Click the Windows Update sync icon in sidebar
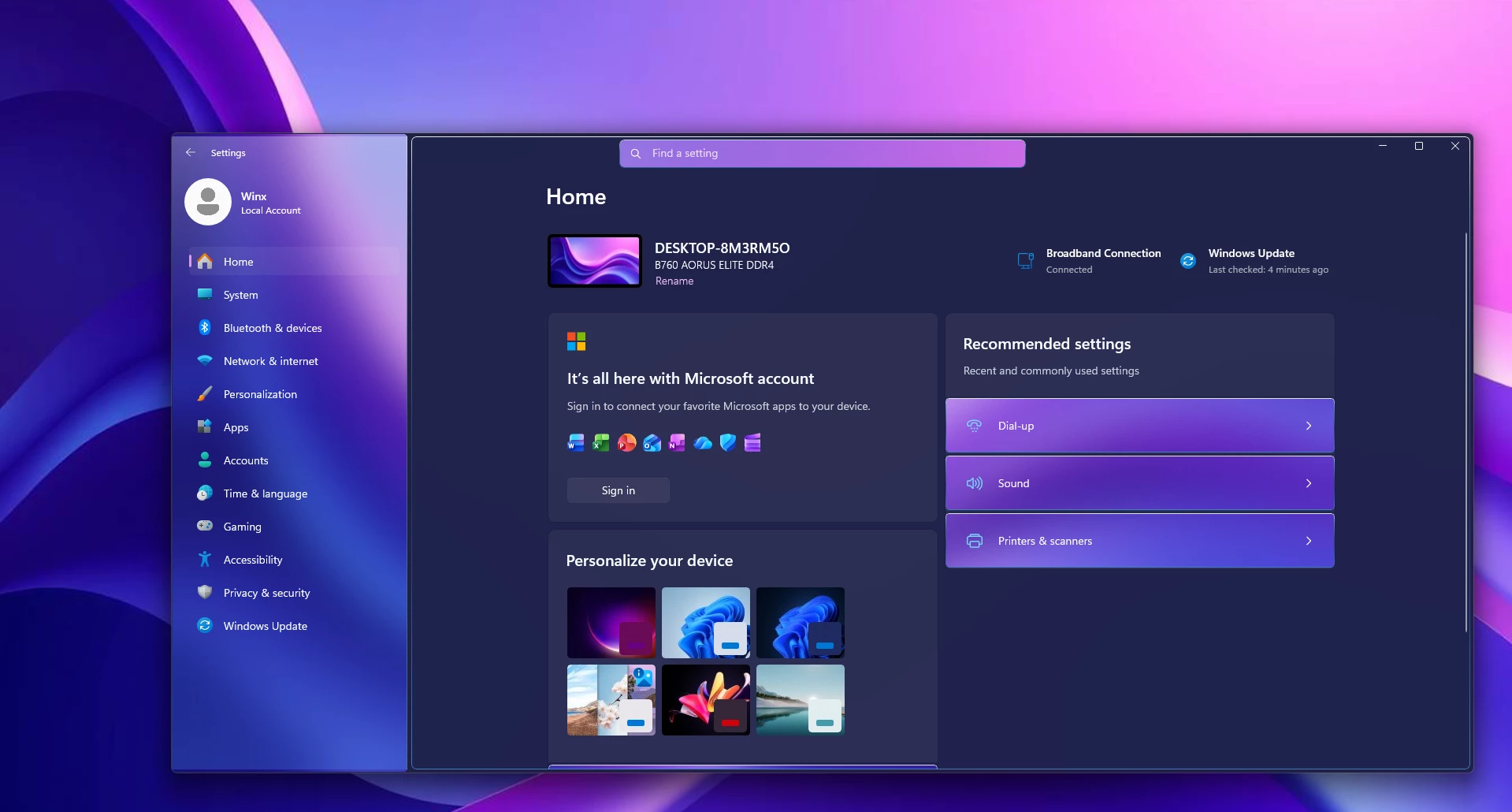This screenshot has width=1512, height=812. click(x=205, y=625)
